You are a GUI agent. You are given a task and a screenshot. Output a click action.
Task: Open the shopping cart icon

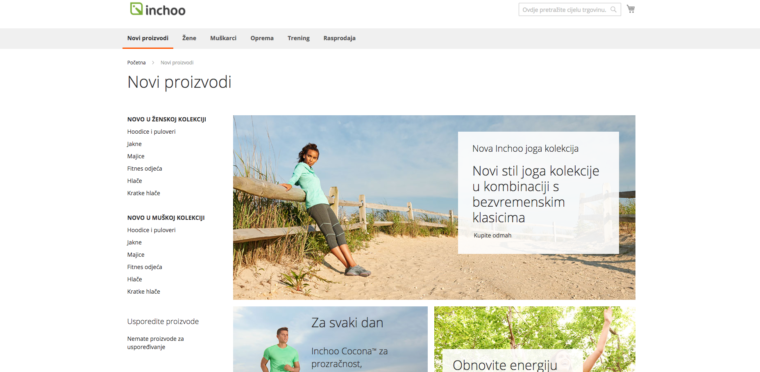click(631, 9)
